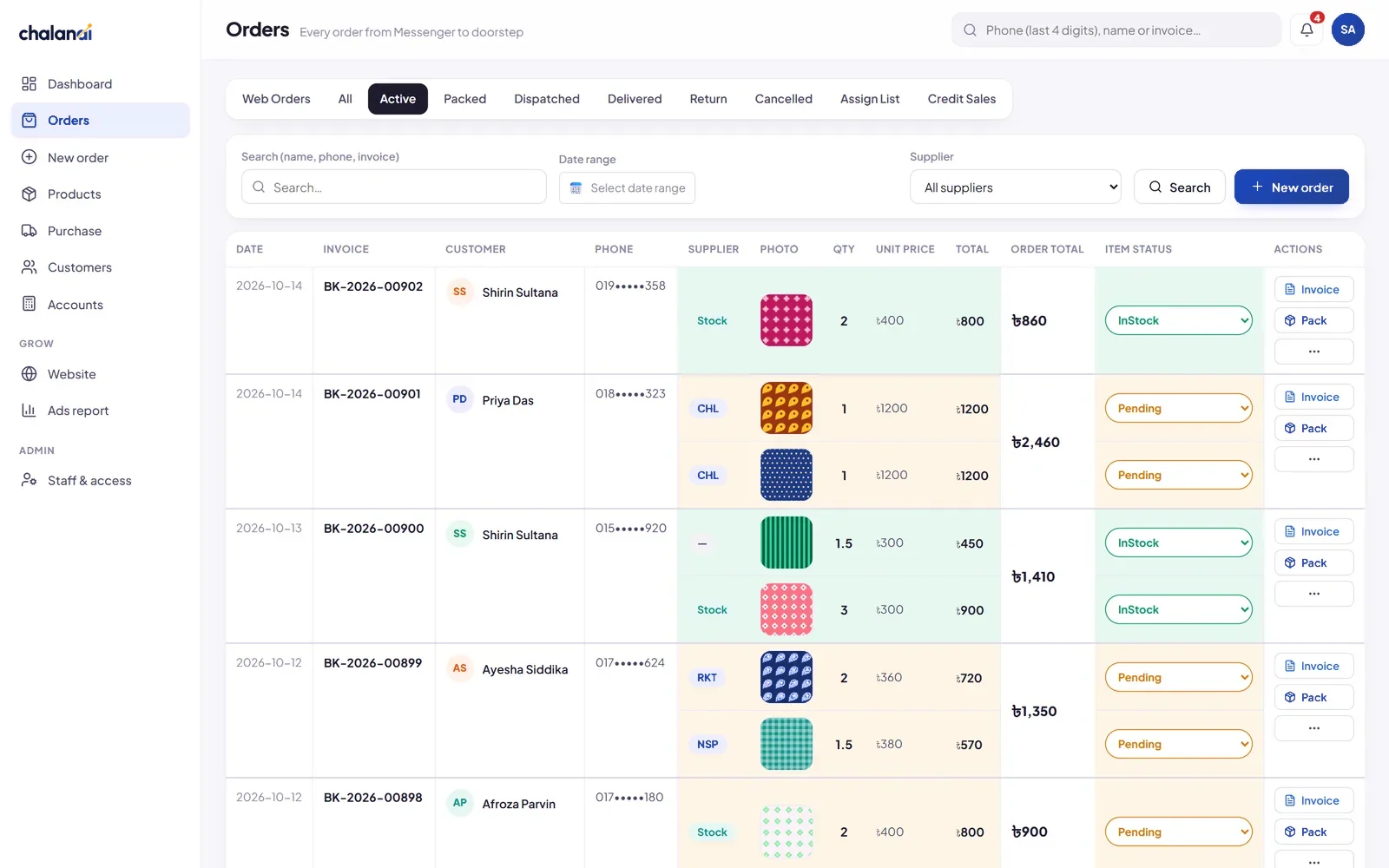Open Pending dropdown for RKT item
The image size is (1389, 868).
[1178, 677]
